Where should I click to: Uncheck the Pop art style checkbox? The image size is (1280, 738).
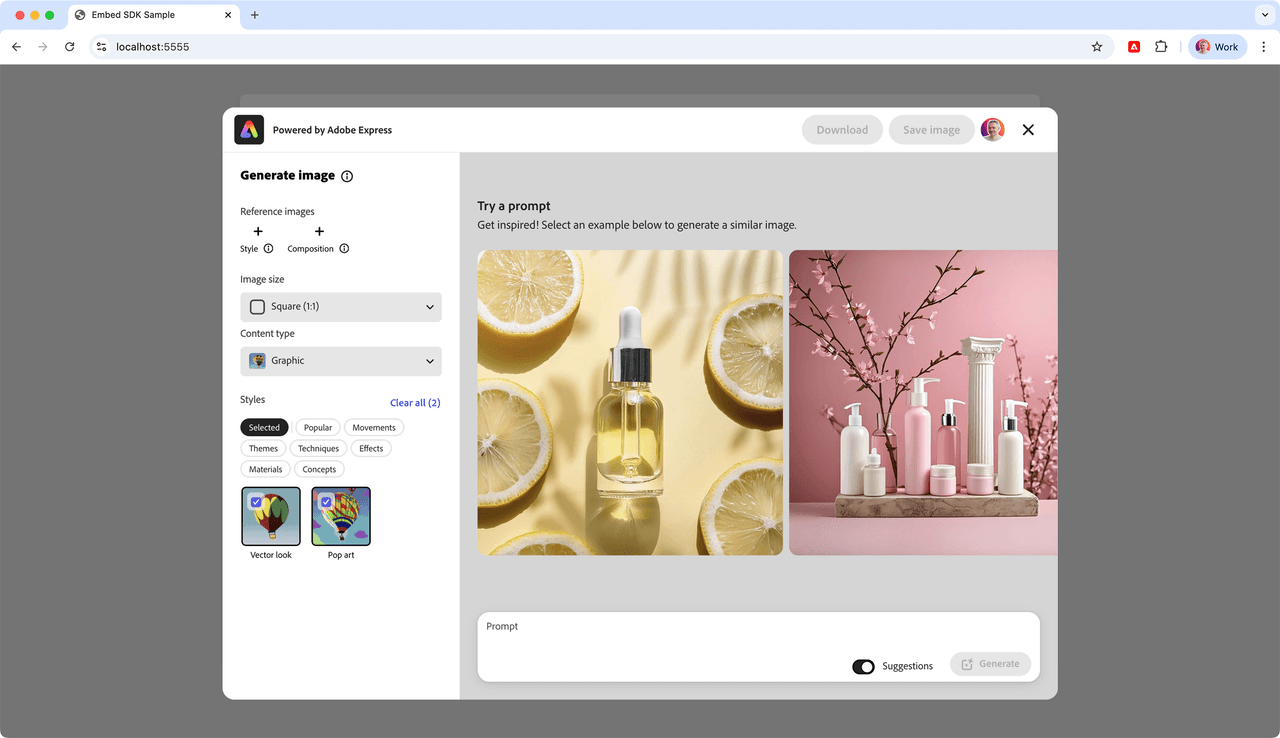pyautogui.click(x=326, y=502)
